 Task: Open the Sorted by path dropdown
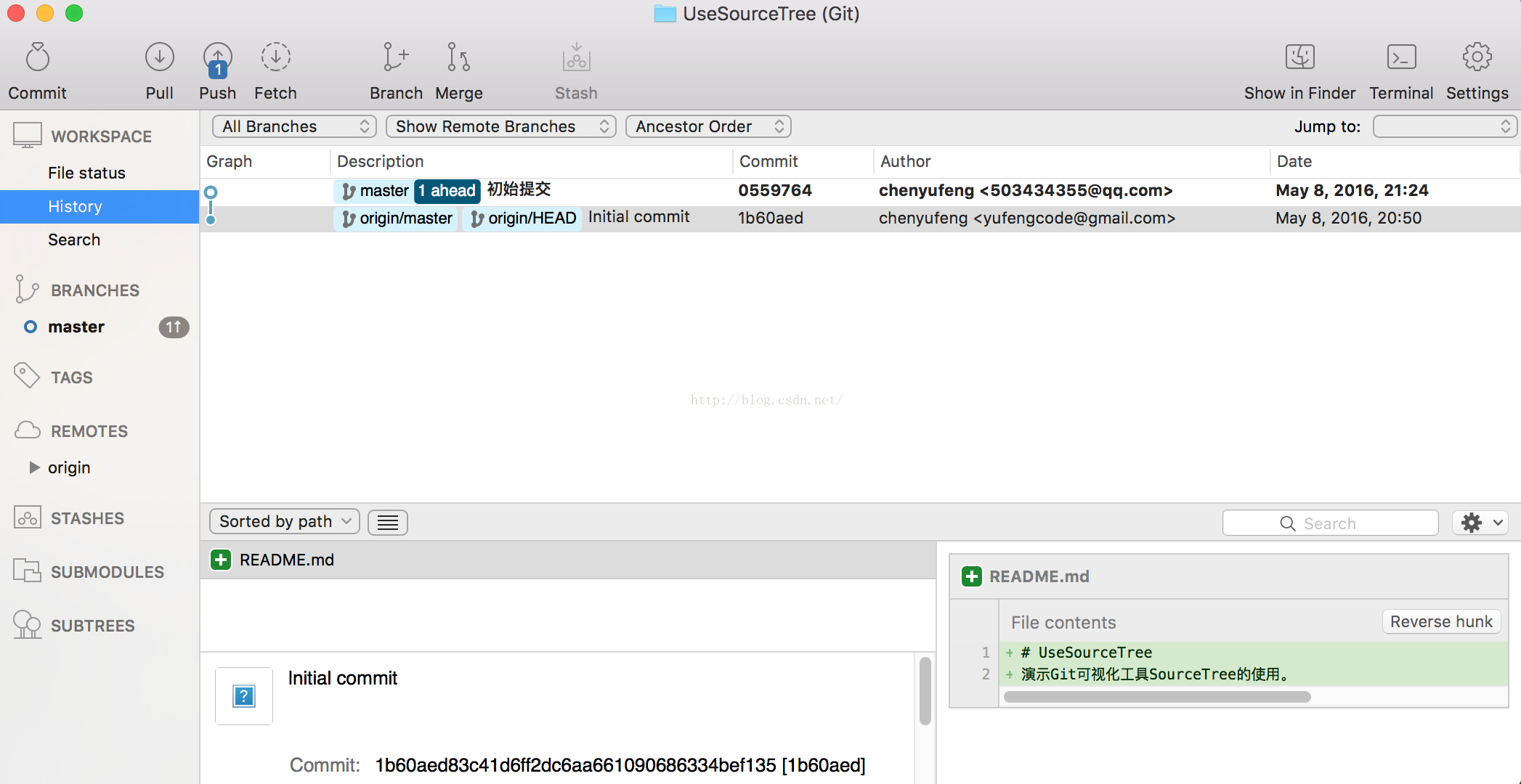[x=284, y=522]
